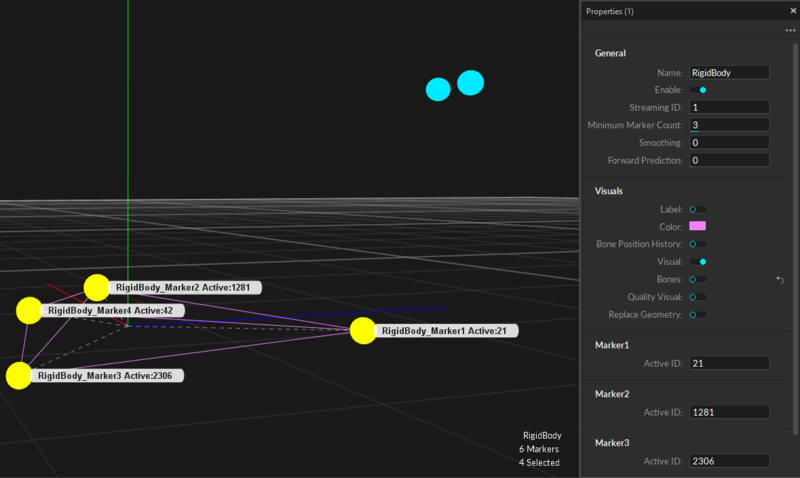The width and height of the screenshot is (800, 478).
Task: Select the yellow RigidBody_Marker1 sphere
Action: tap(364, 331)
